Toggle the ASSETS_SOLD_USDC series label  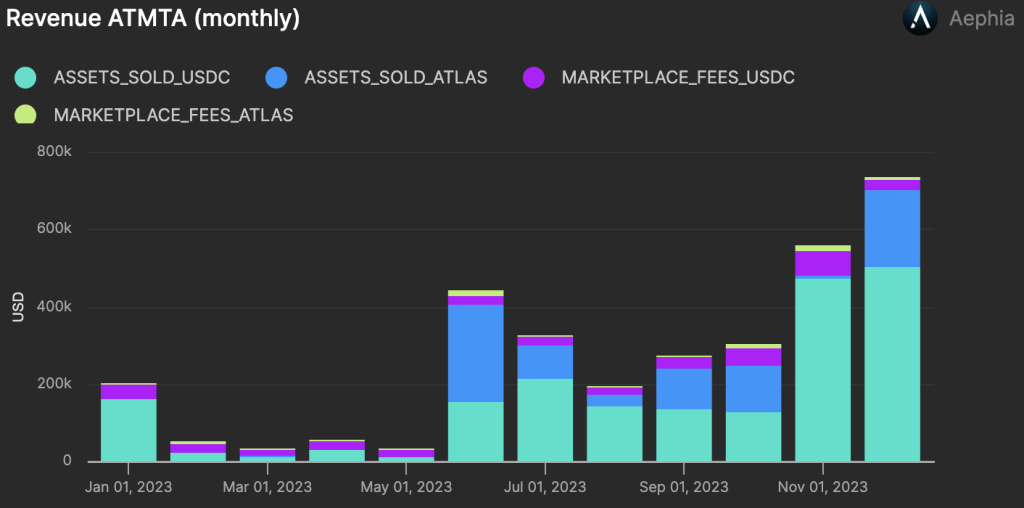pyautogui.click(x=129, y=77)
